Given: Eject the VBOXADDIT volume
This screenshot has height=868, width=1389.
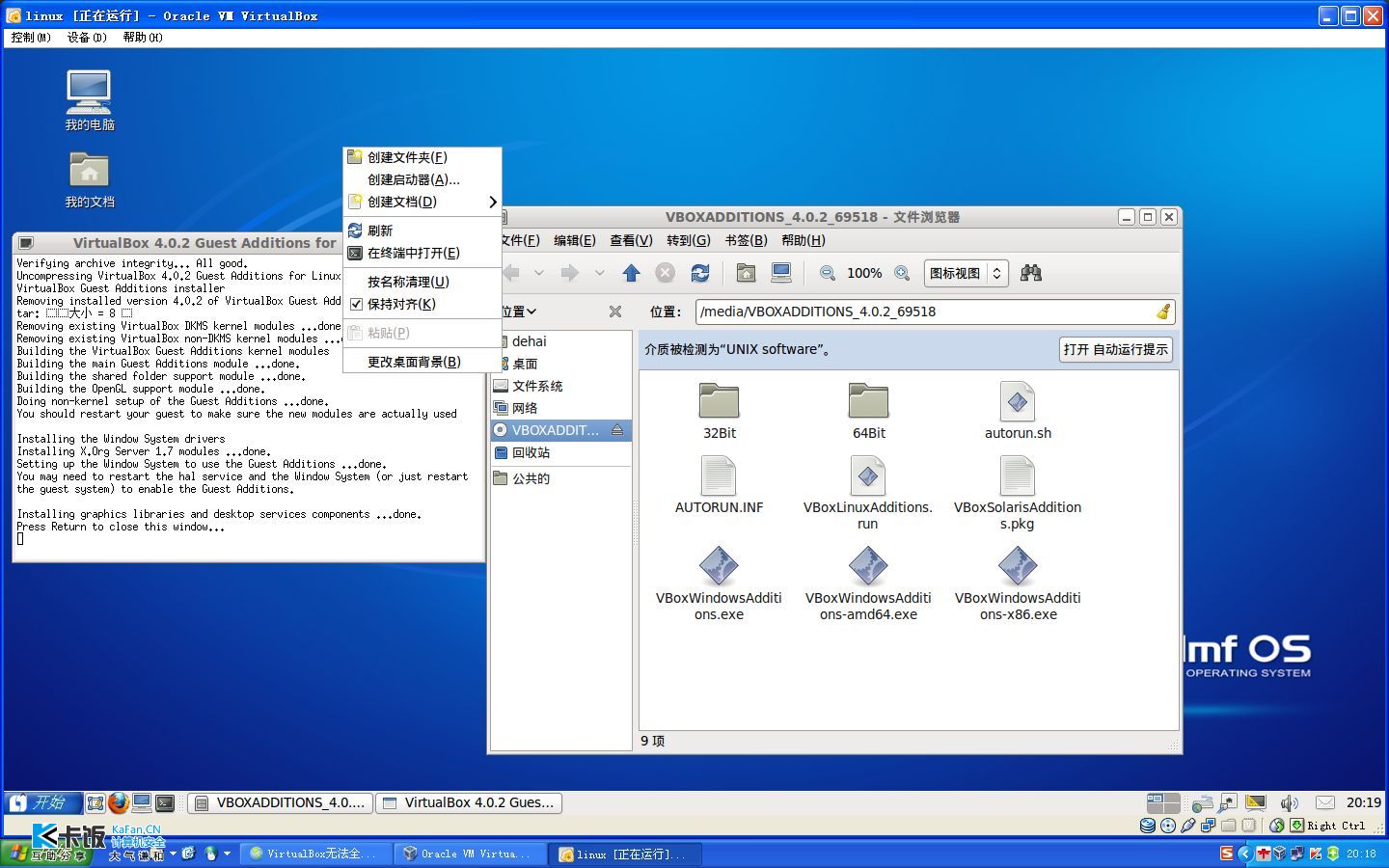Looking at the screenshot, I should click(x=617, y=430).
